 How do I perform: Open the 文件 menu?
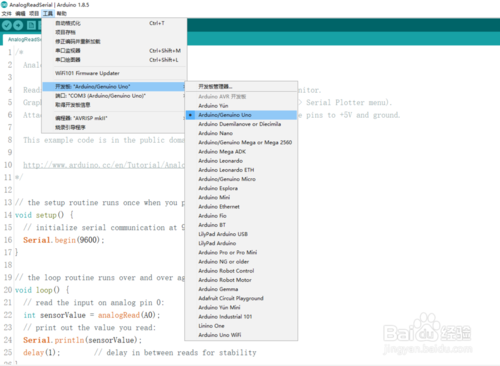(x=6, y=13)
